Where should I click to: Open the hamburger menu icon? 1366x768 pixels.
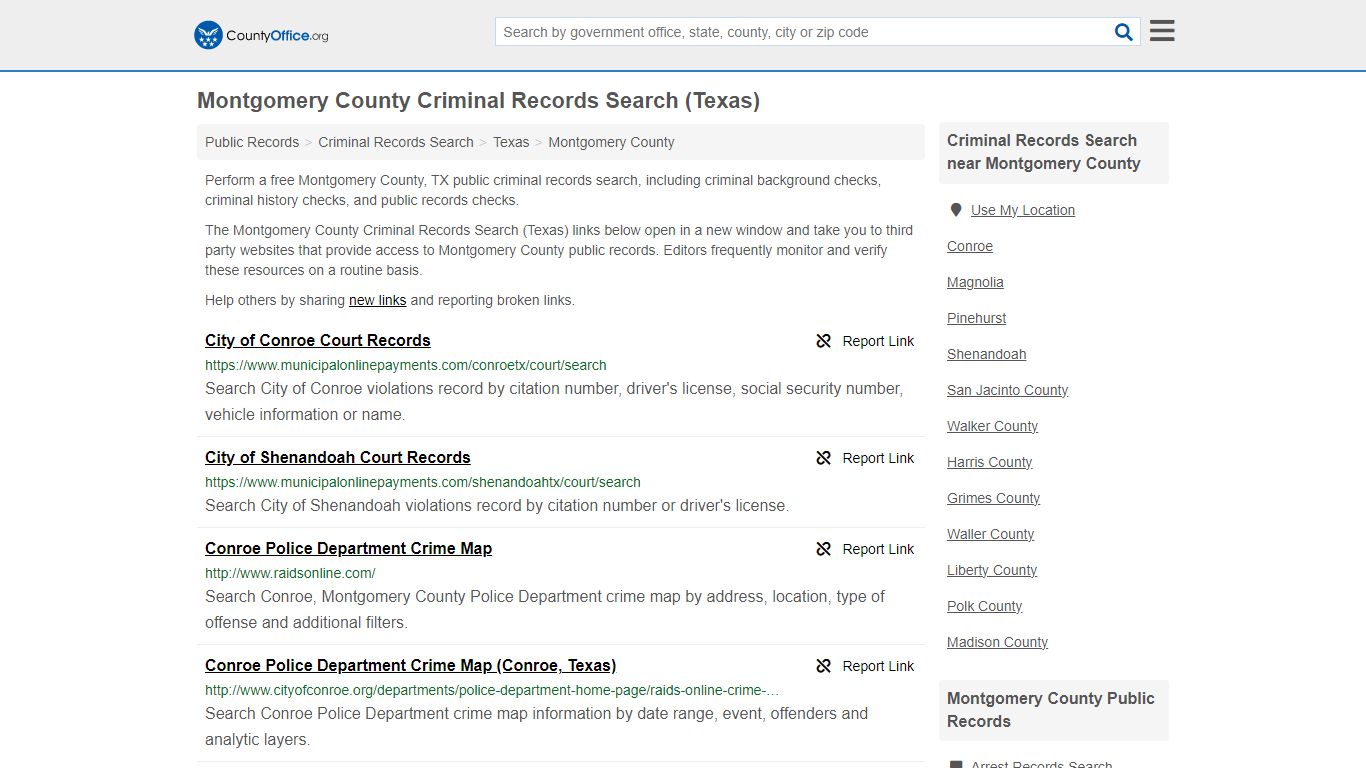pyautogui.click(x=1162, y=31)
